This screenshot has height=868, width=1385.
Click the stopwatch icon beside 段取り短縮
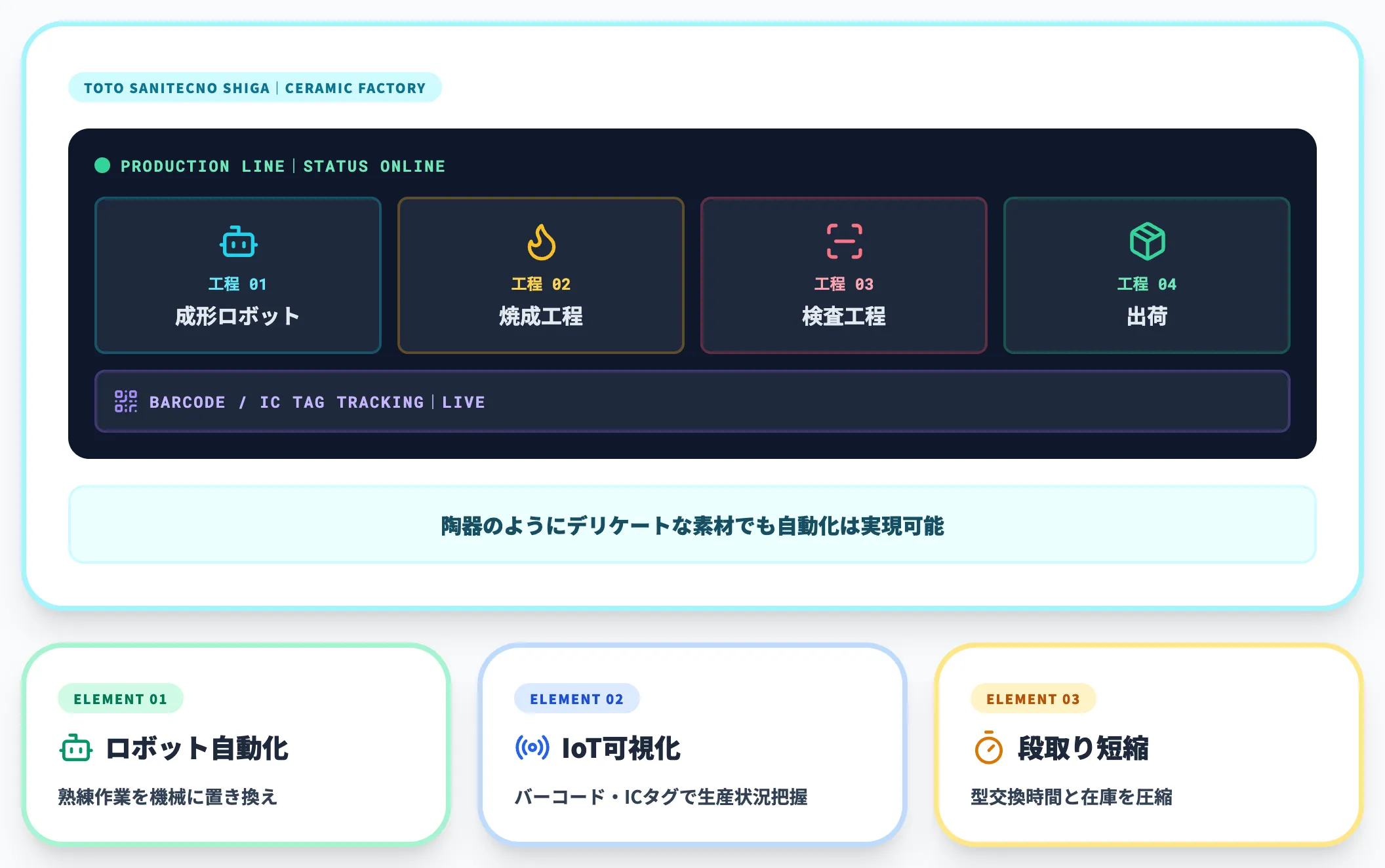click(x=989, y=748)
